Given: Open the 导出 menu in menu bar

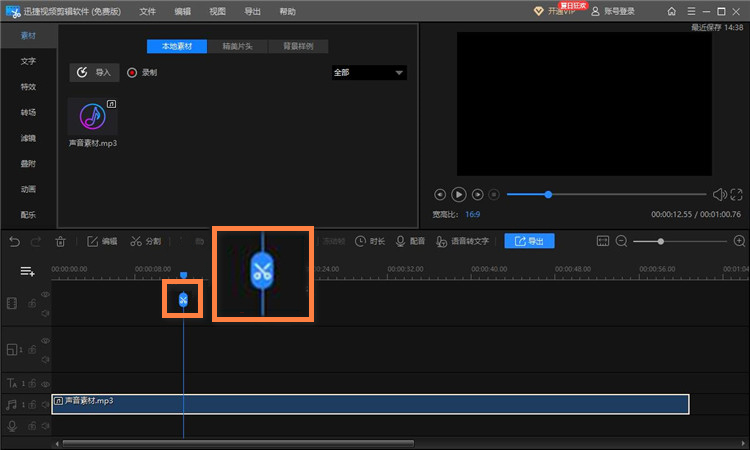Looking at the screenshot, I should (252, 11).
